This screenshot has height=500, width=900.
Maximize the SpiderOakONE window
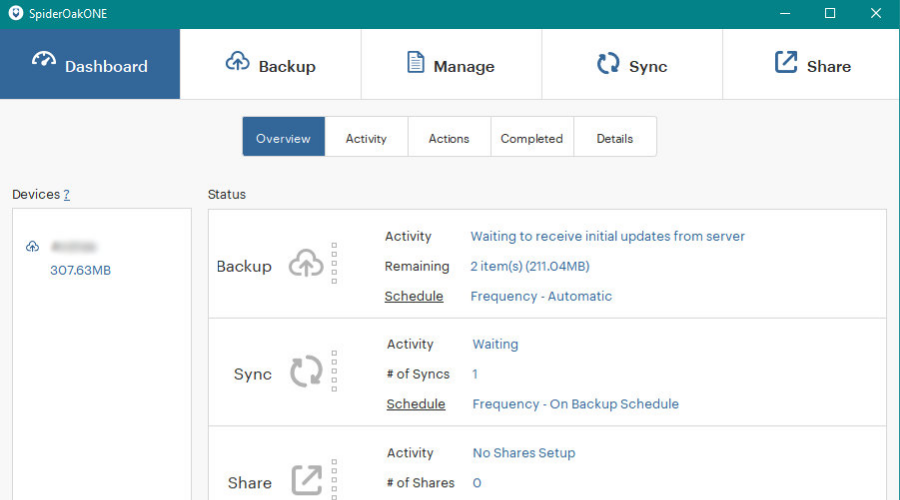(830, 13)
